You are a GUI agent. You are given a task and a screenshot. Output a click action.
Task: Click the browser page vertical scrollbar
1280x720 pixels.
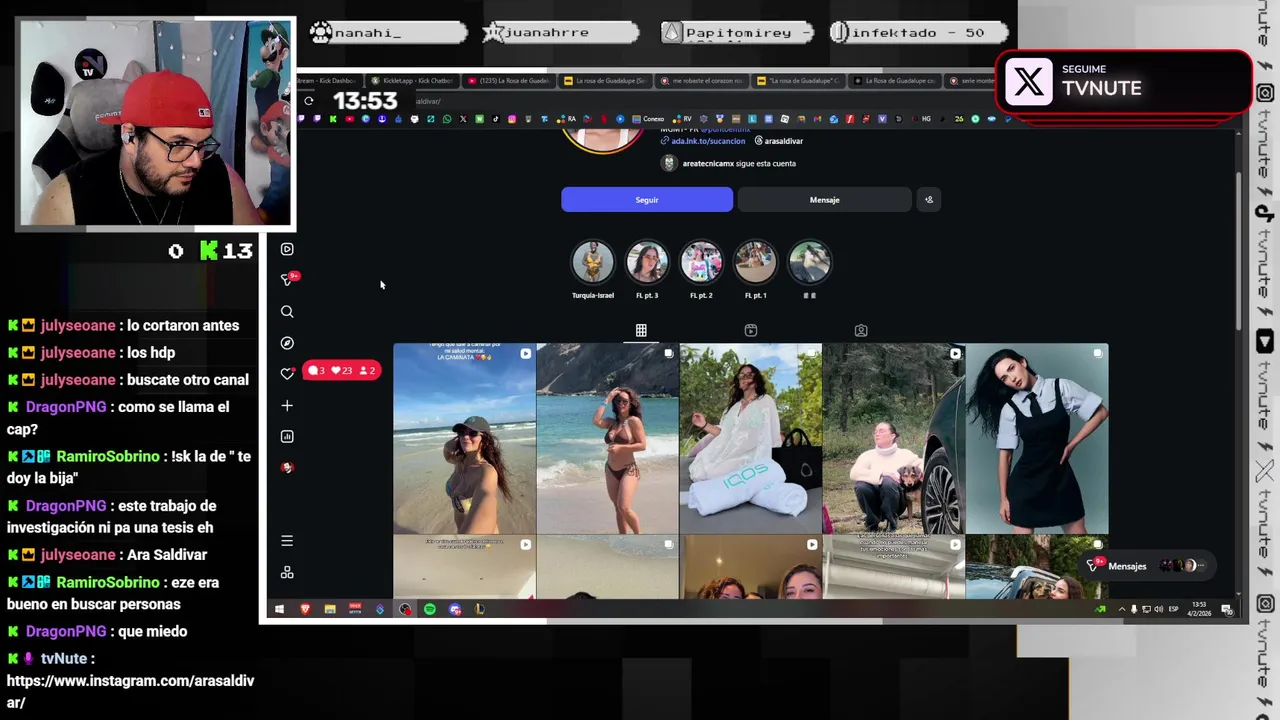1240,250
